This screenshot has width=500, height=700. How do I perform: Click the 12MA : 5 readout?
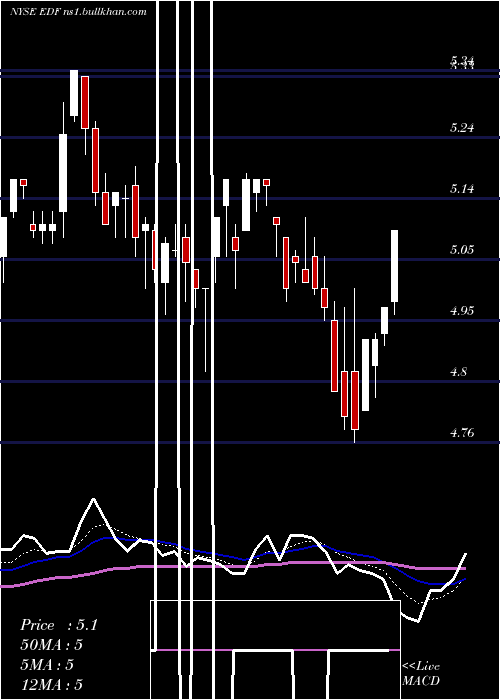coord(51,684)
